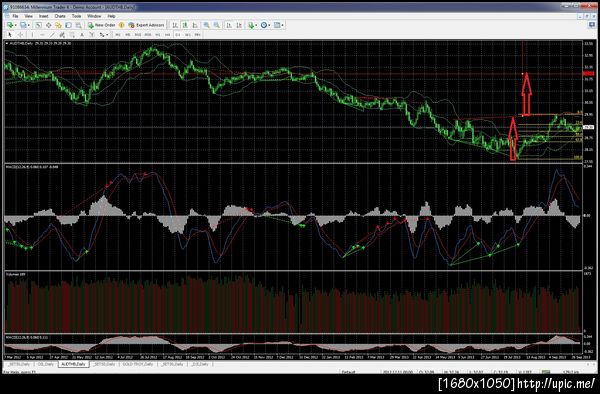The image size is (600, 394).
Task: Select the Fibonacci retracement tool
Action: point(72,35)
